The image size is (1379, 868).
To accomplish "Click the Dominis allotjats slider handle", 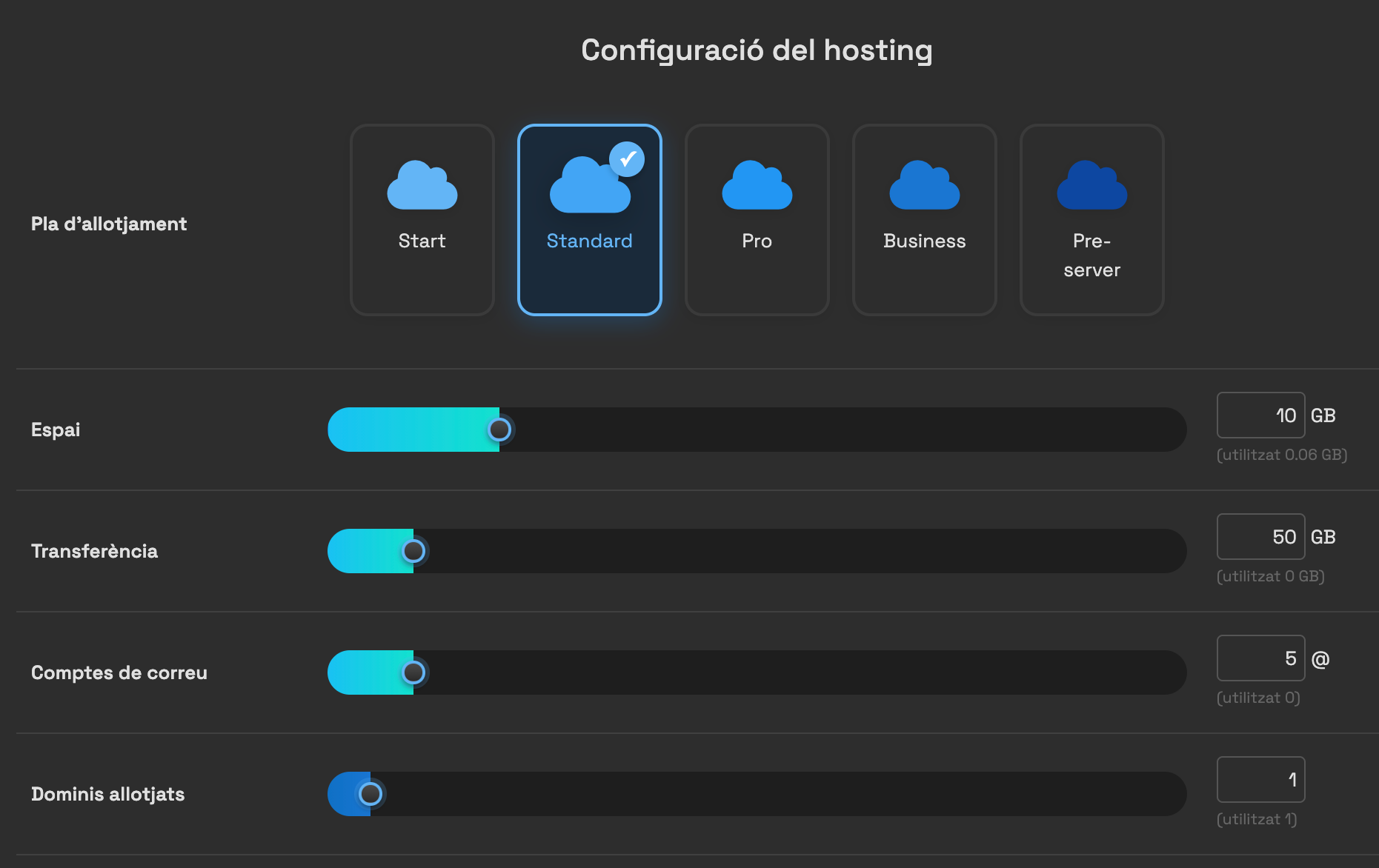I will tap(370, 794).
